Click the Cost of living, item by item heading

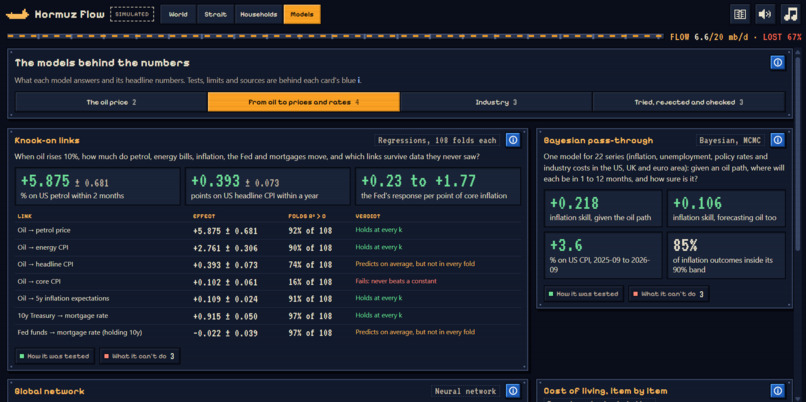coord(606,392)
